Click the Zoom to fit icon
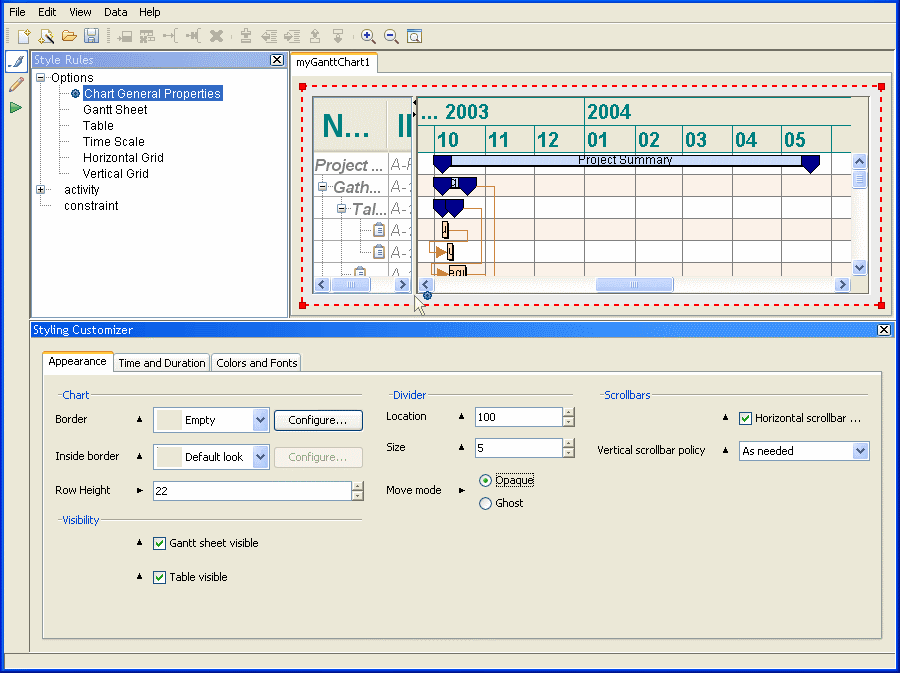 tap(414, 36)
